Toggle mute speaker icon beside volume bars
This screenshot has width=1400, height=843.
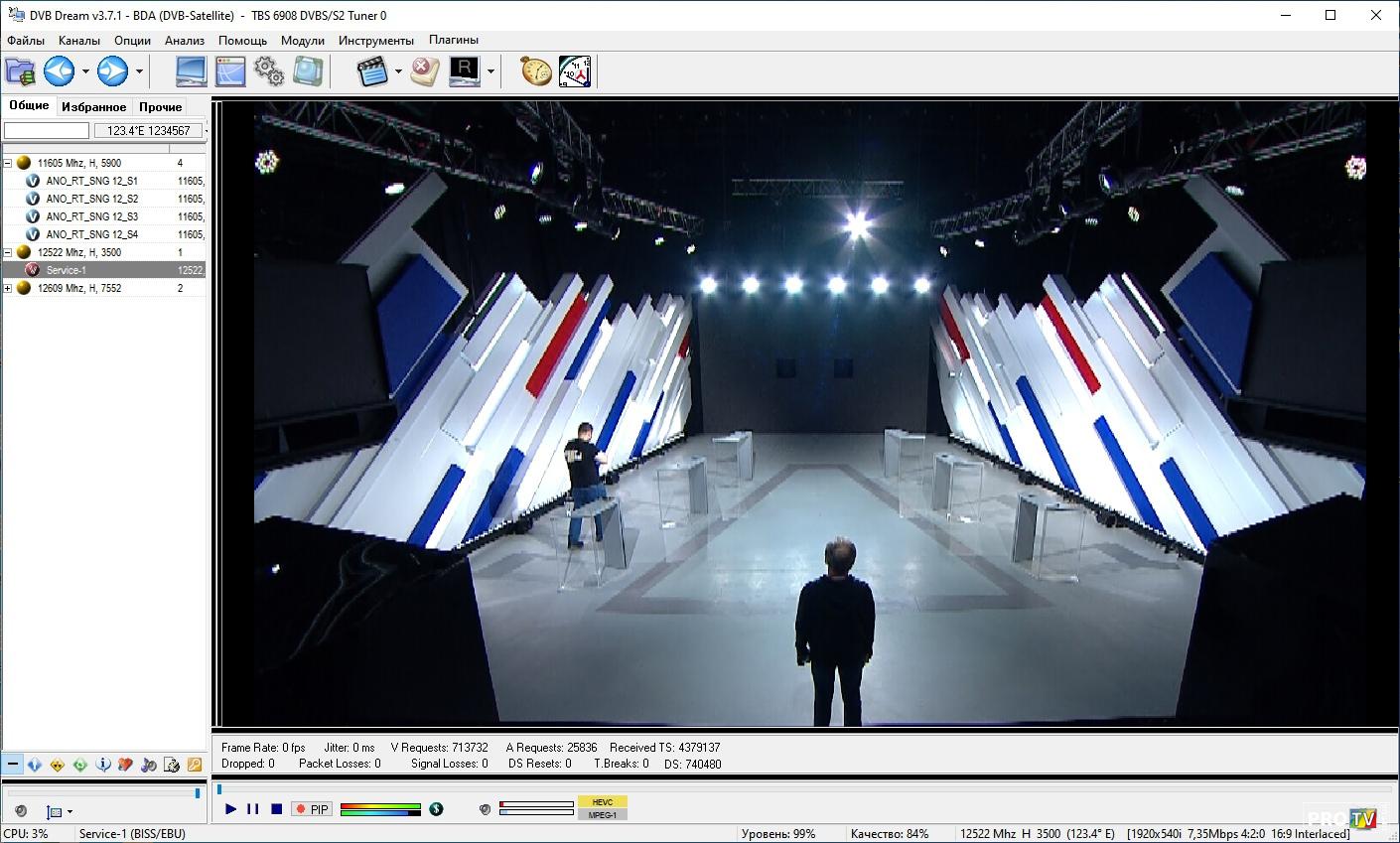pyautogui.click(x=485, y=809)
